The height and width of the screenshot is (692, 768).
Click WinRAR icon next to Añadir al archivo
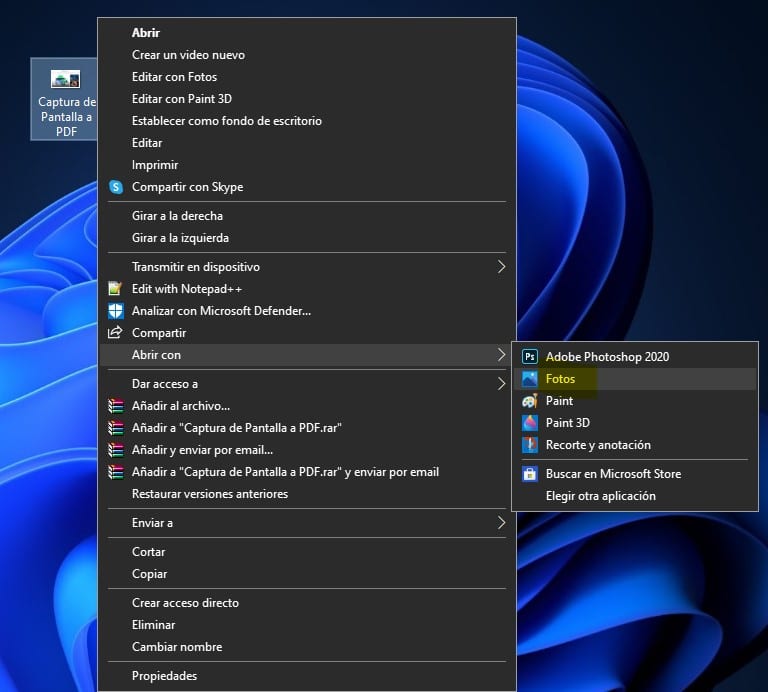click(116, 406)
